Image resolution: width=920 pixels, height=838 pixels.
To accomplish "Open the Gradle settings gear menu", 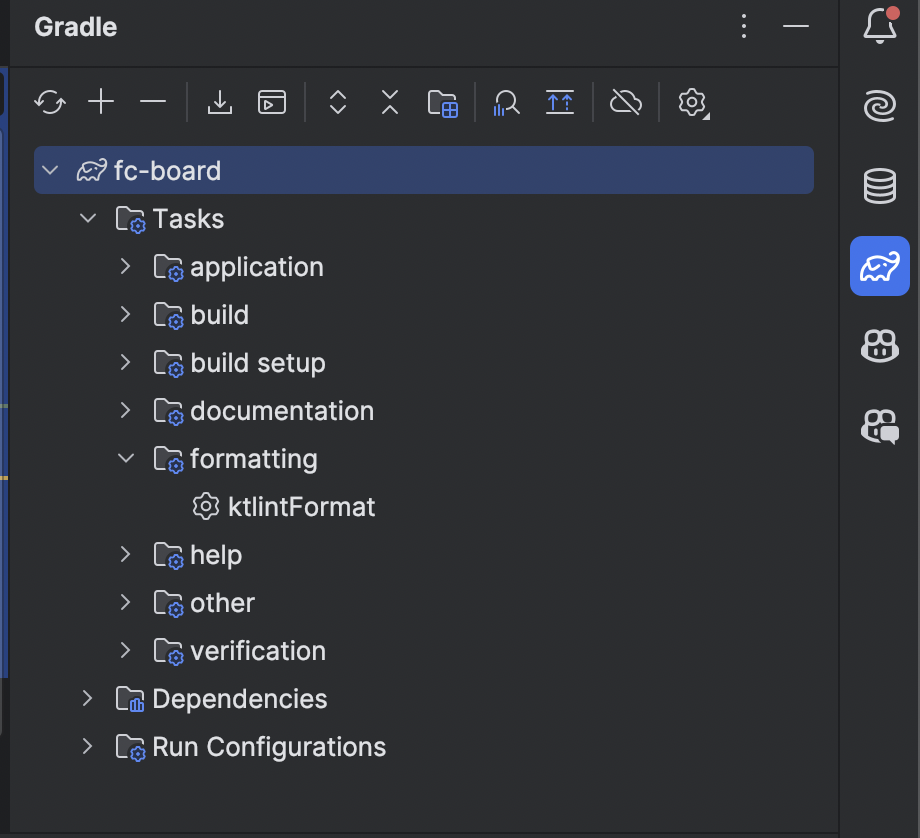I will [x=692, y=101].
